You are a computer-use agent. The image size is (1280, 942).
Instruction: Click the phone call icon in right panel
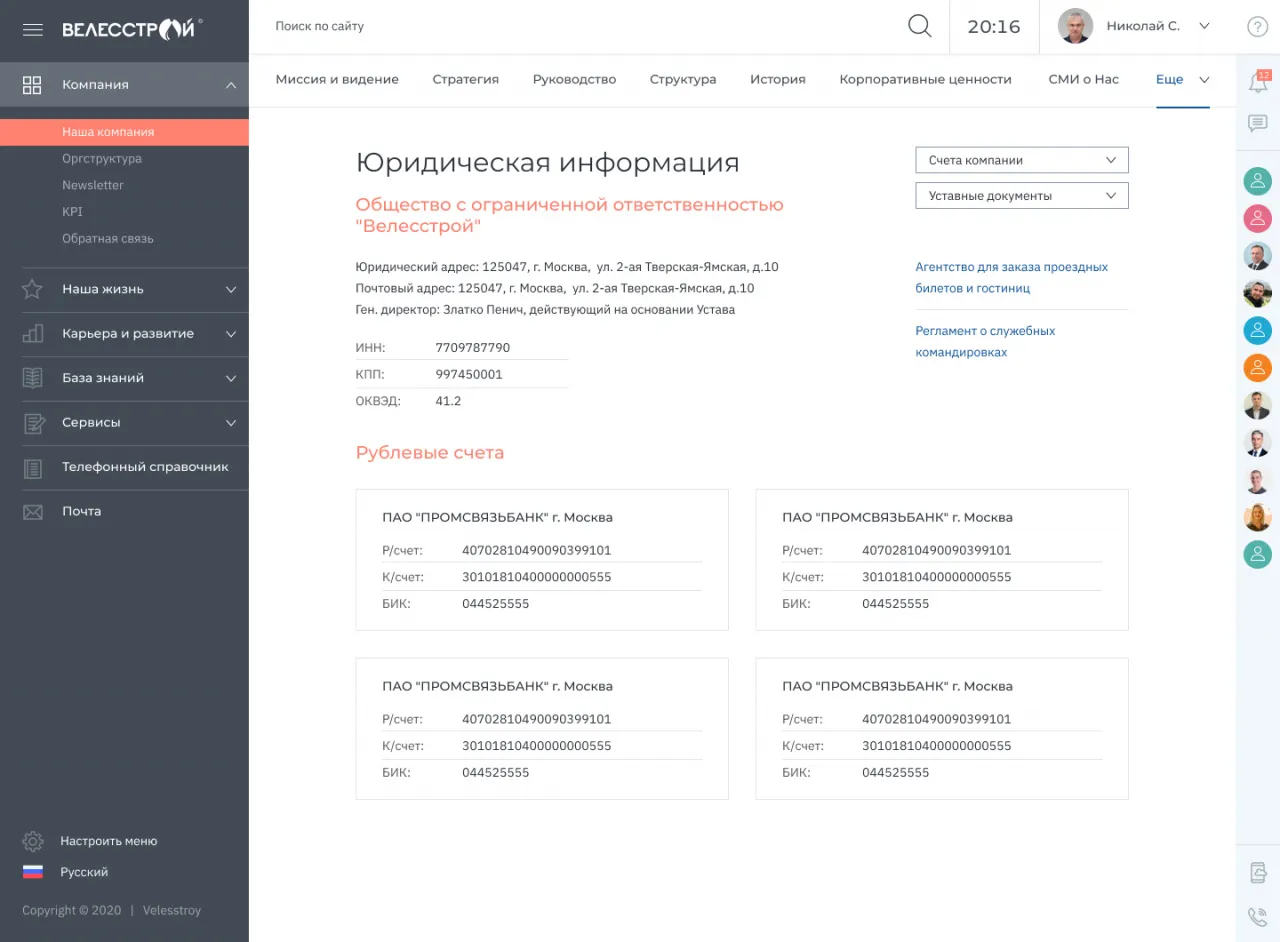(1257, 916)
